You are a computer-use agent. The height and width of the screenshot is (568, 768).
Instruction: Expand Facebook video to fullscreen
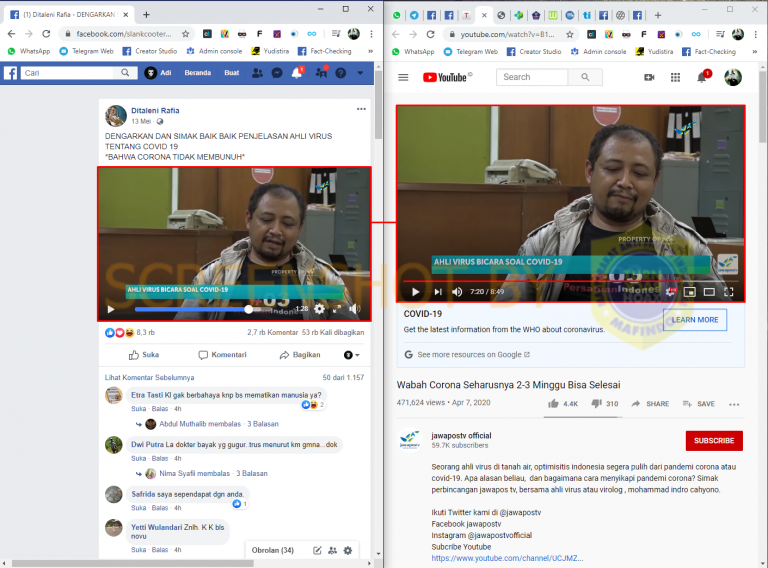(336, 309)
